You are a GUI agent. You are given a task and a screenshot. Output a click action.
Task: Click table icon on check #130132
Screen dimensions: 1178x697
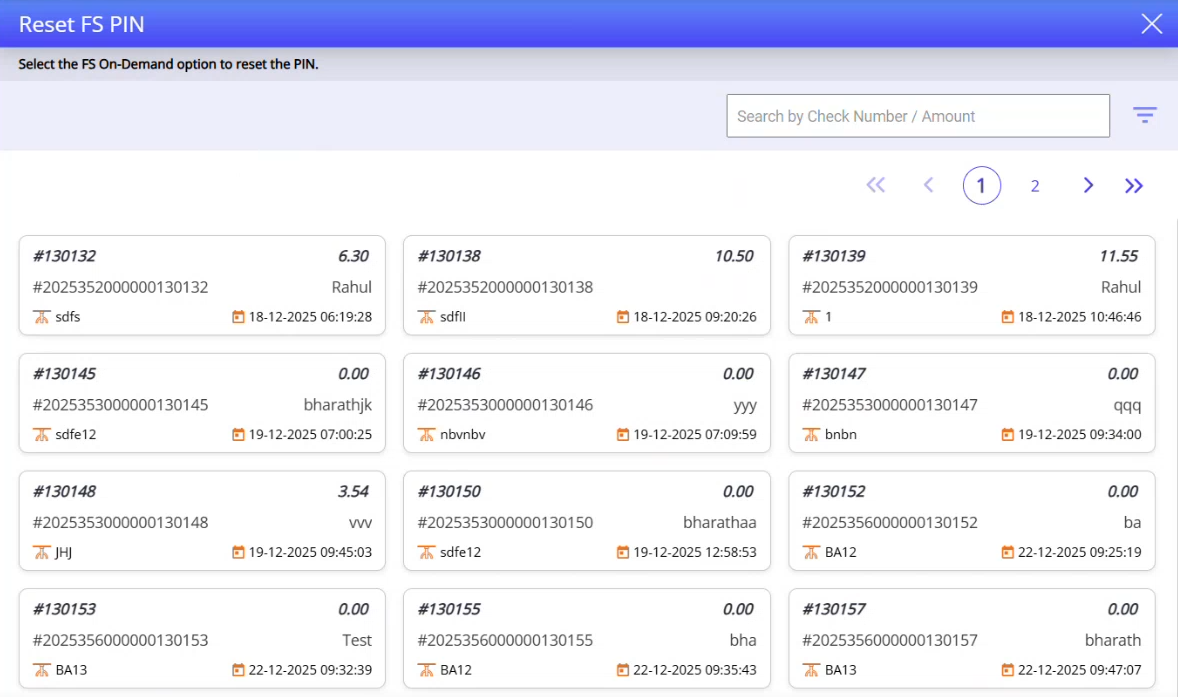point(41,317)
